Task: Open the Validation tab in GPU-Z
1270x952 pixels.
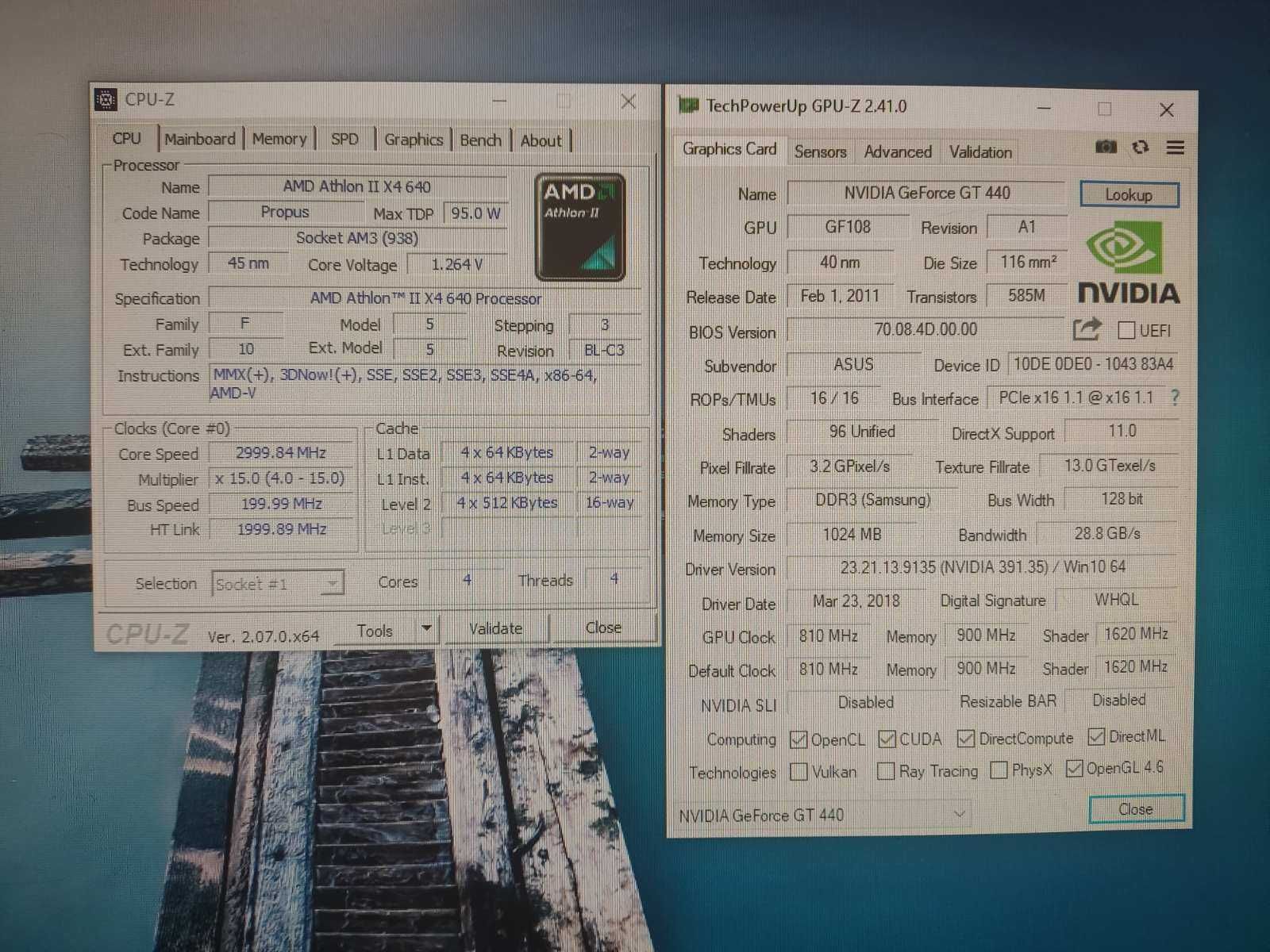Action: pos(981,152)
